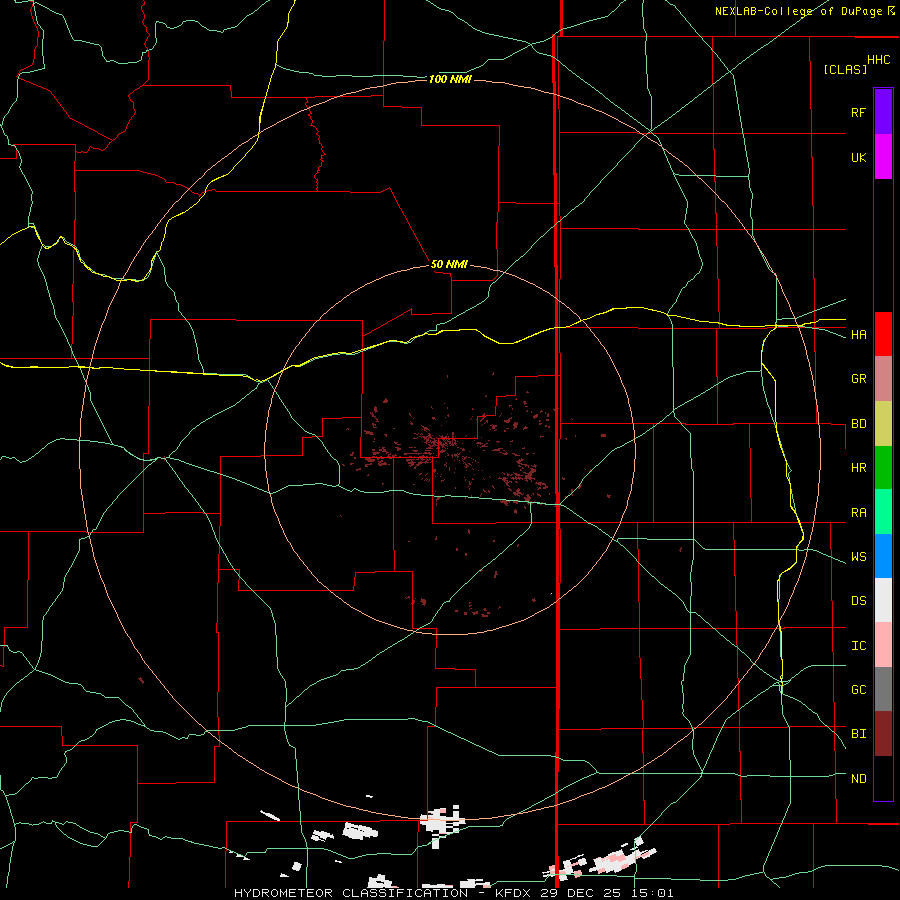Select the GR legend color block
Viewport: 900px width, 900px height.
pos(883,379)
